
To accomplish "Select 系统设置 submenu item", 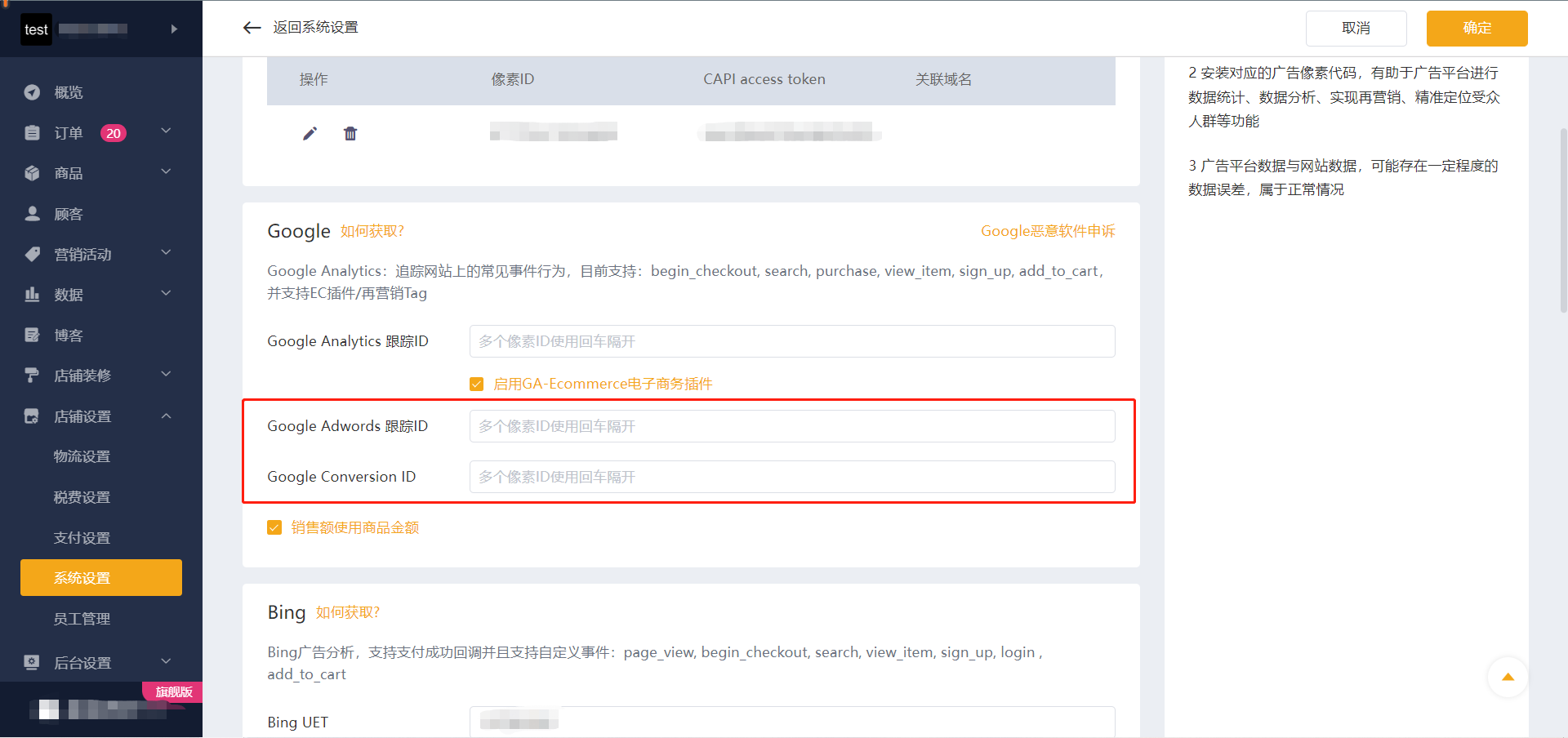I will point(101,578).
